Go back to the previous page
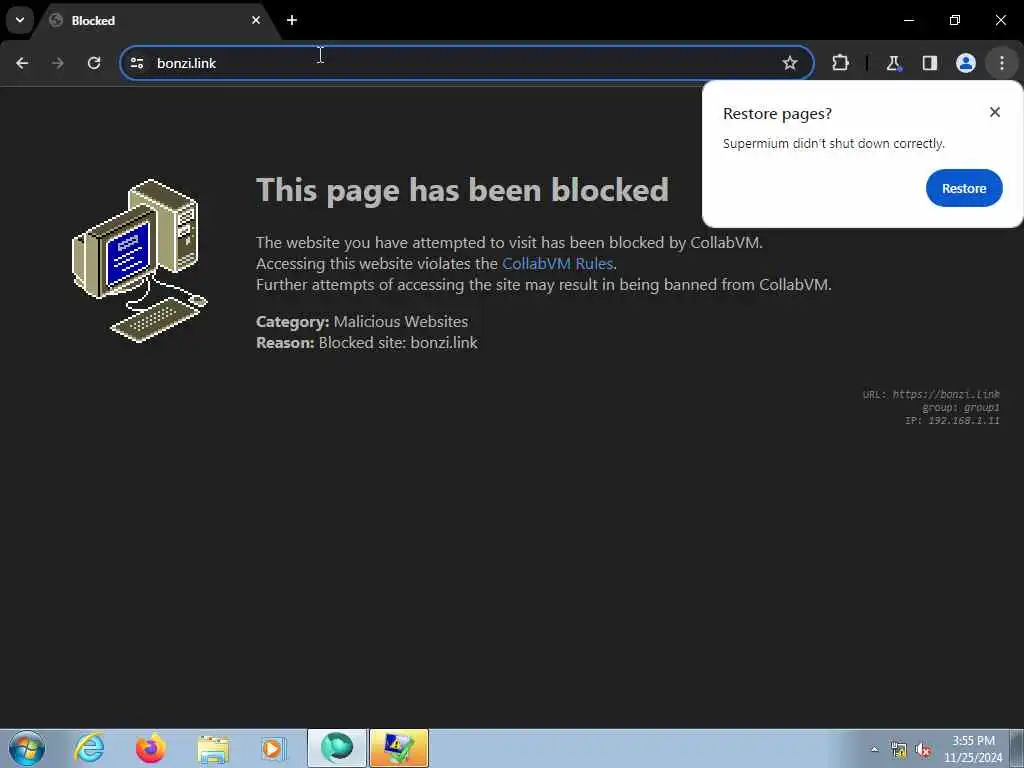Image resolution: width=1024 pixels, height=768 pixels. [x=22, y=63]
